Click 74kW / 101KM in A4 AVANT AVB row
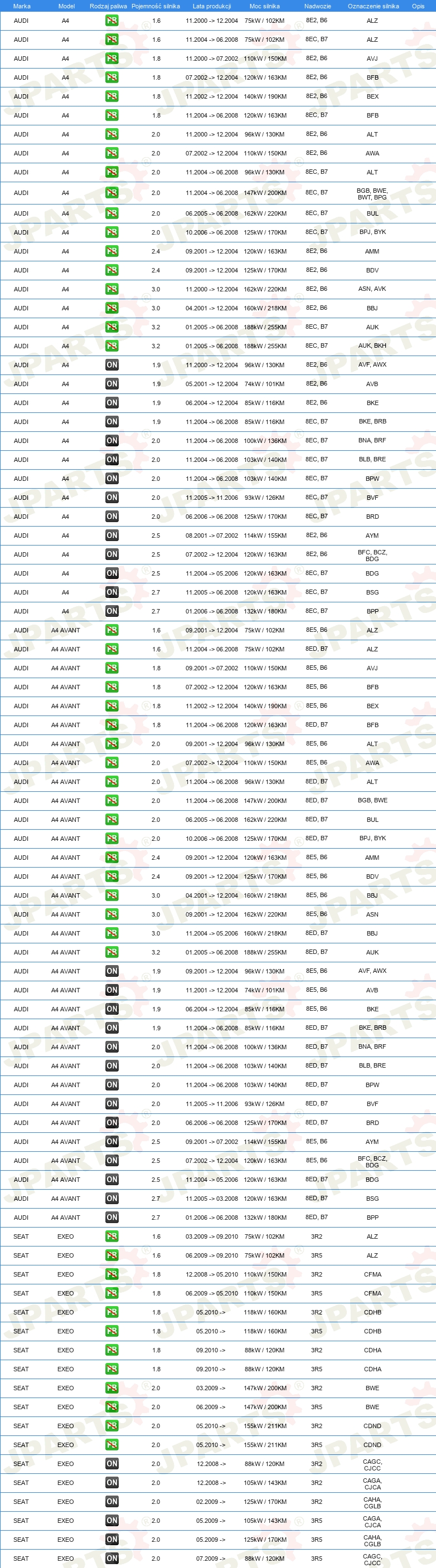Image resolution: width=436 pixels, height=1568 pixels. tap(265, 990)
